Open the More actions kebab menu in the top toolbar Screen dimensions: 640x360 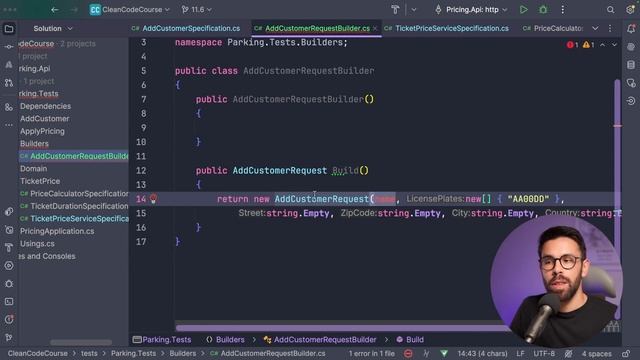pyautogui.click(x=562, y=9)
